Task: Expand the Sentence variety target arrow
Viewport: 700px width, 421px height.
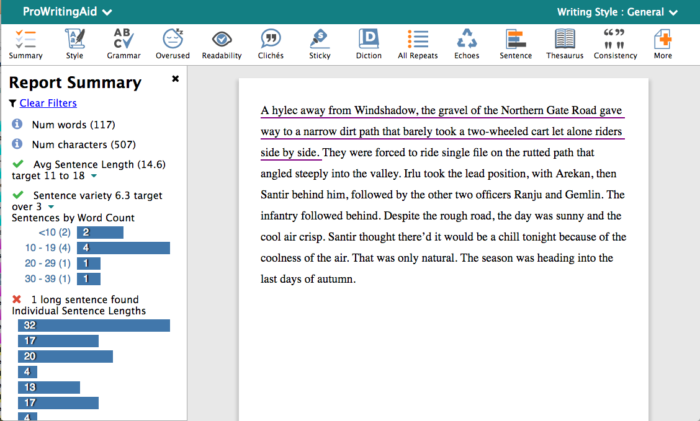Action: click(x=50, y=206)
